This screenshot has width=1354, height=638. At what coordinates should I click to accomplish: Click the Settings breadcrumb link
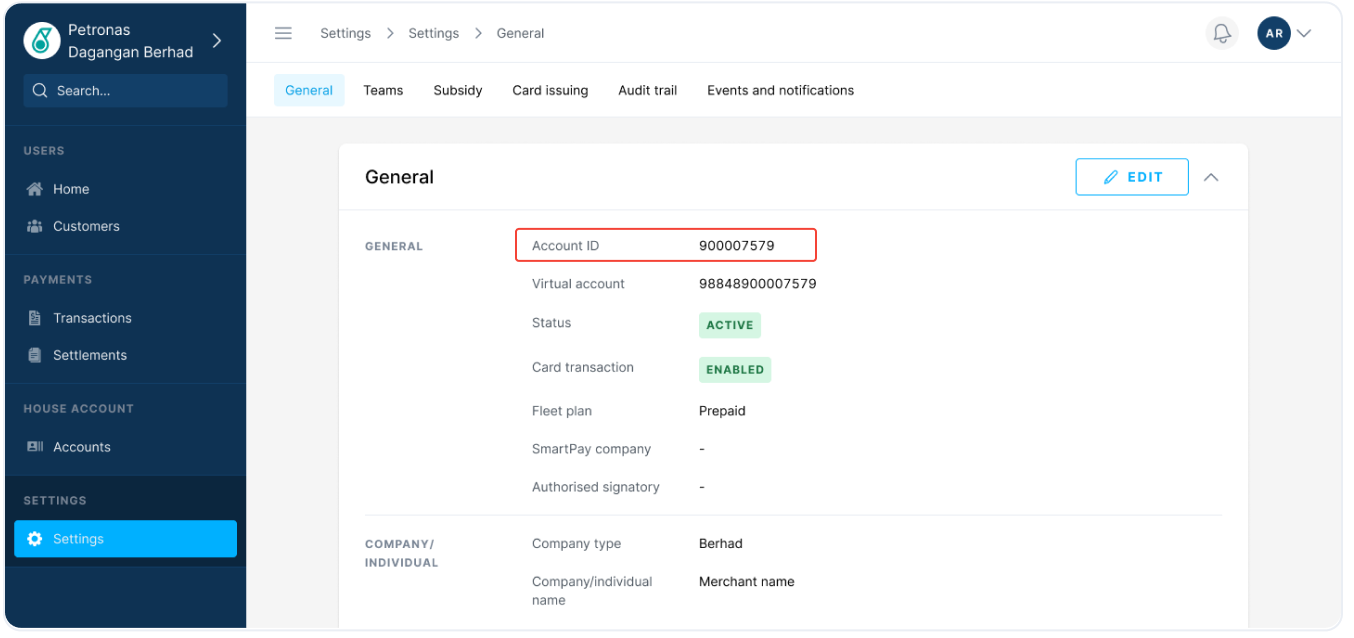coord(345,33)
